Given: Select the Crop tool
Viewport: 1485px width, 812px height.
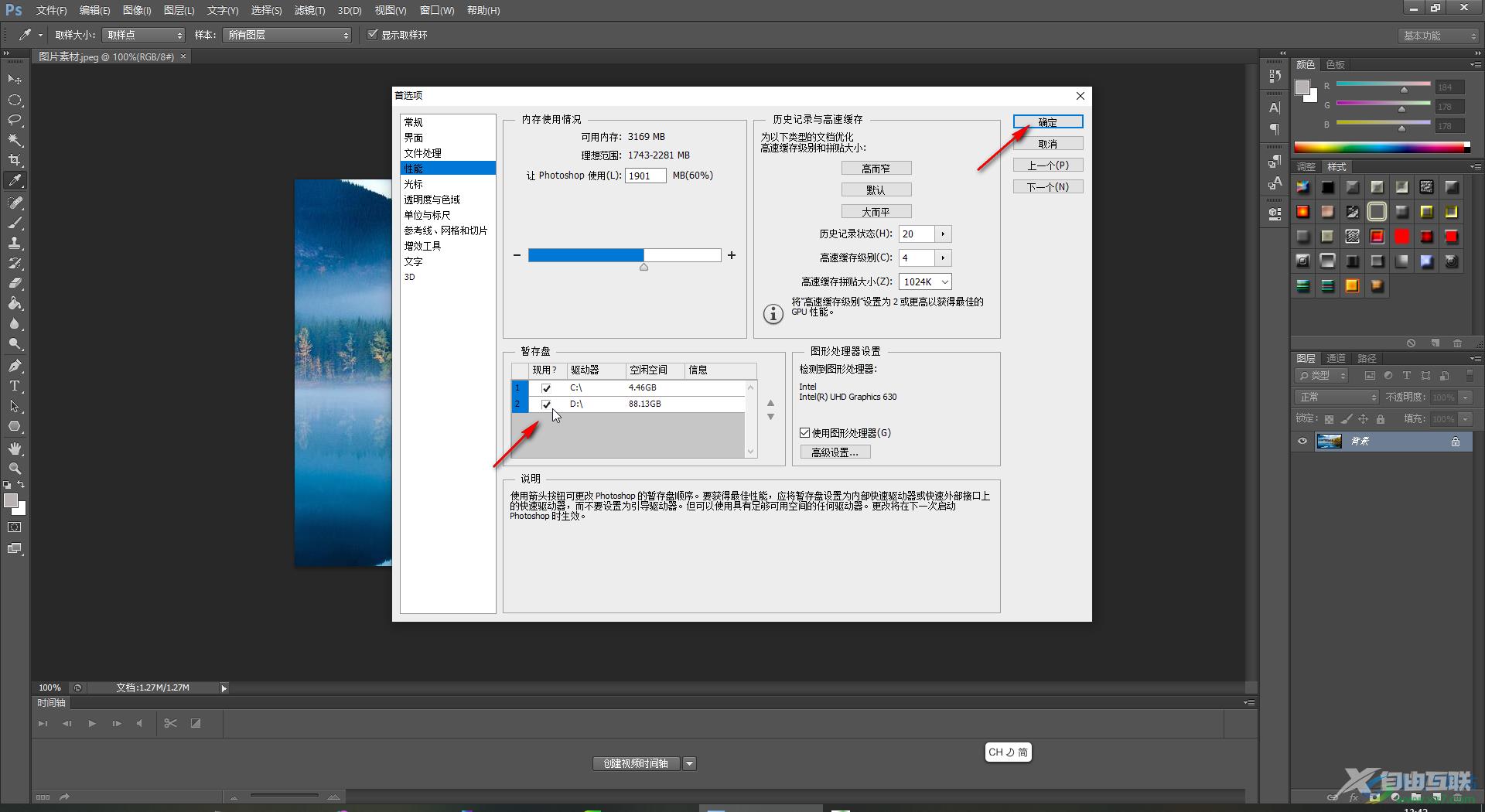Looking at the screenshot, I should coord(15,160).
